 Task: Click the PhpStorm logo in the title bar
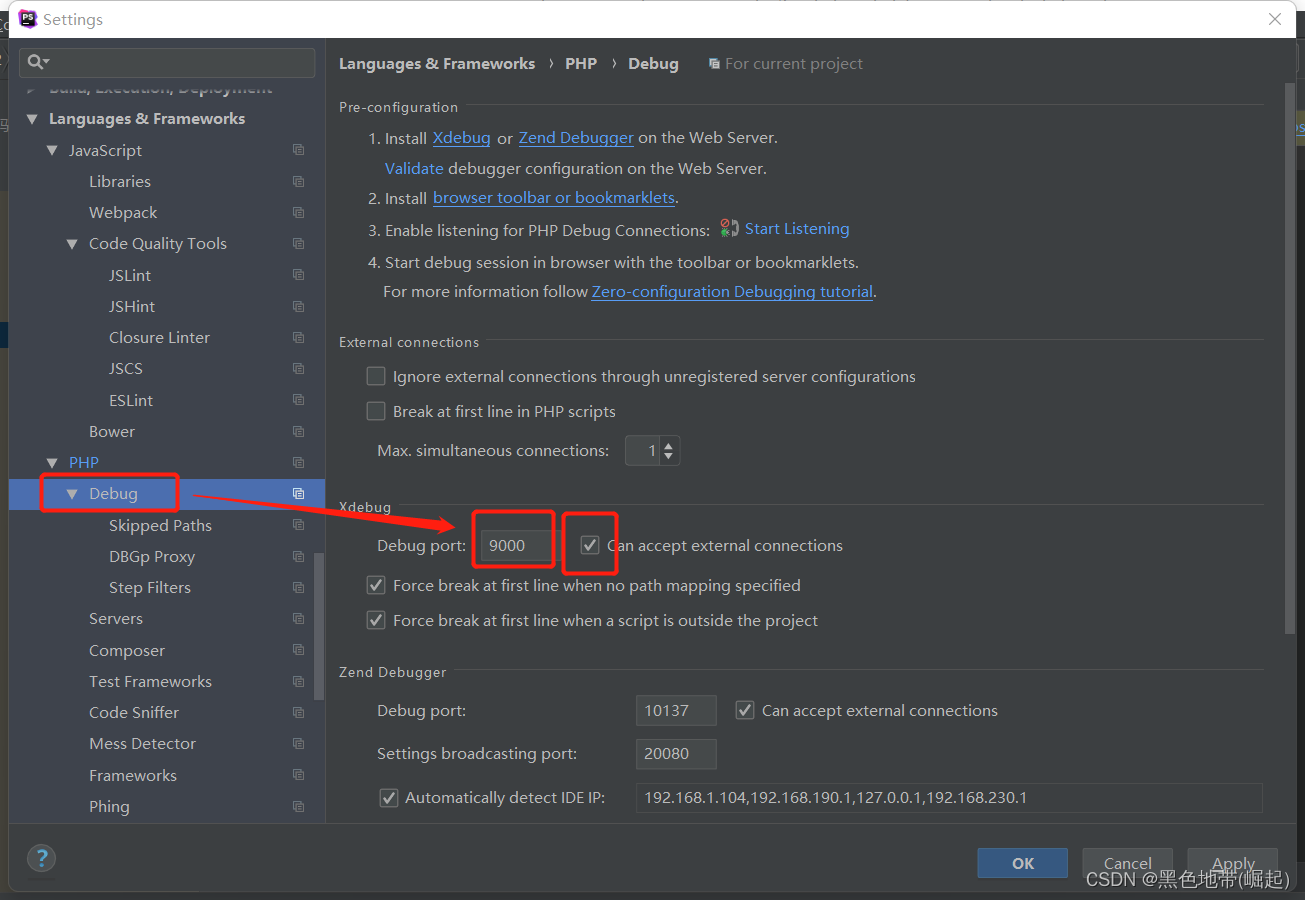[x=28, y=19]
